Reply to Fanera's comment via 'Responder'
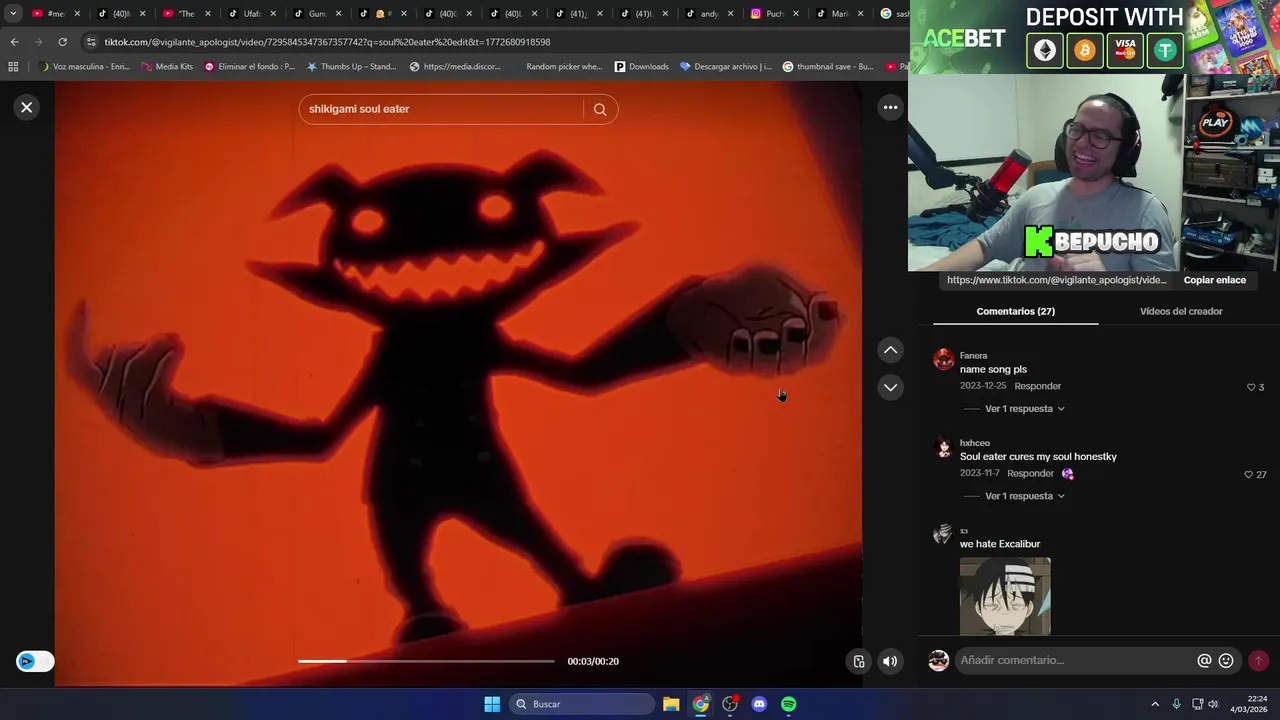1280x720 pixels. 1037,386
